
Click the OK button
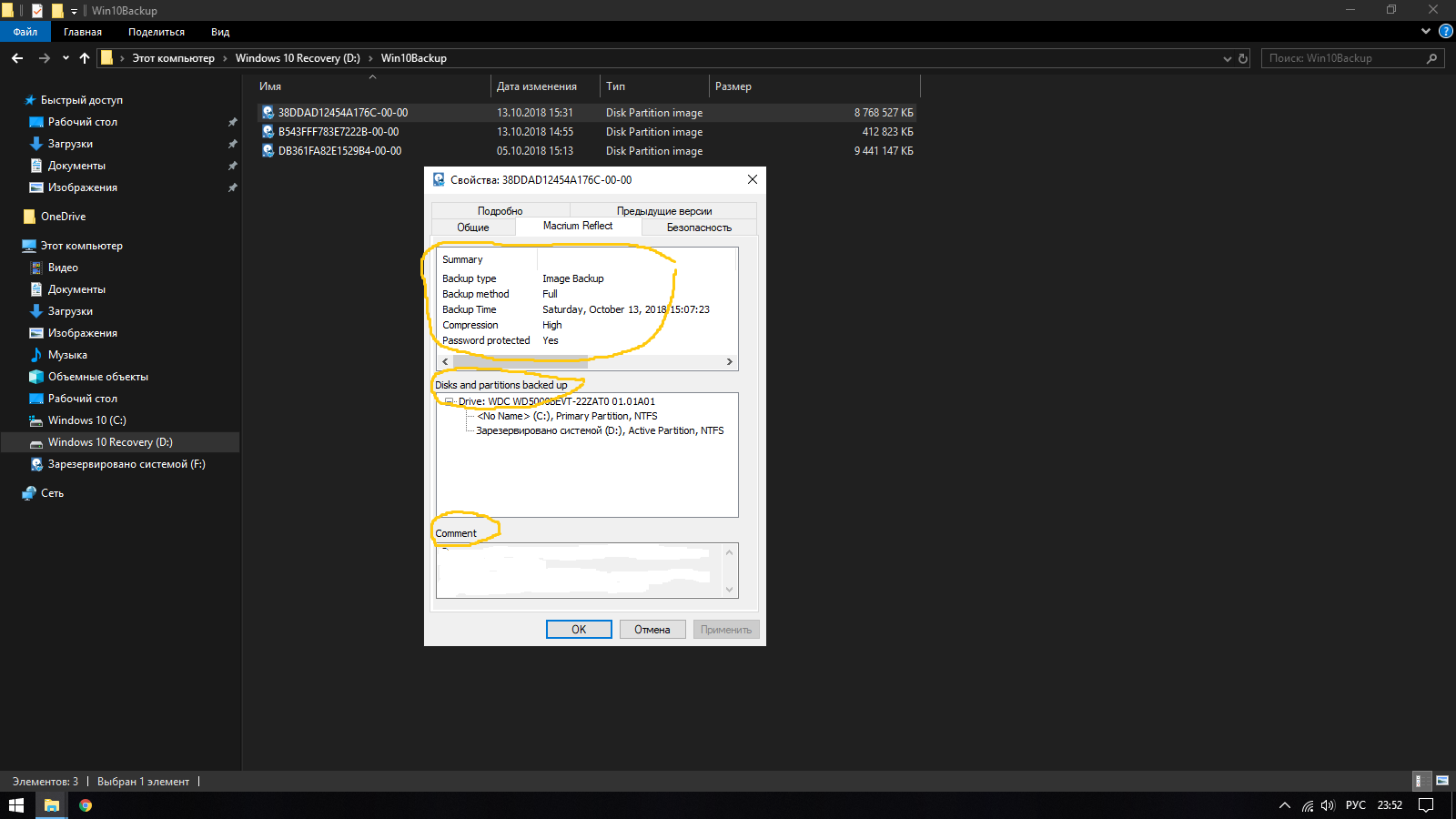[579, 630]
